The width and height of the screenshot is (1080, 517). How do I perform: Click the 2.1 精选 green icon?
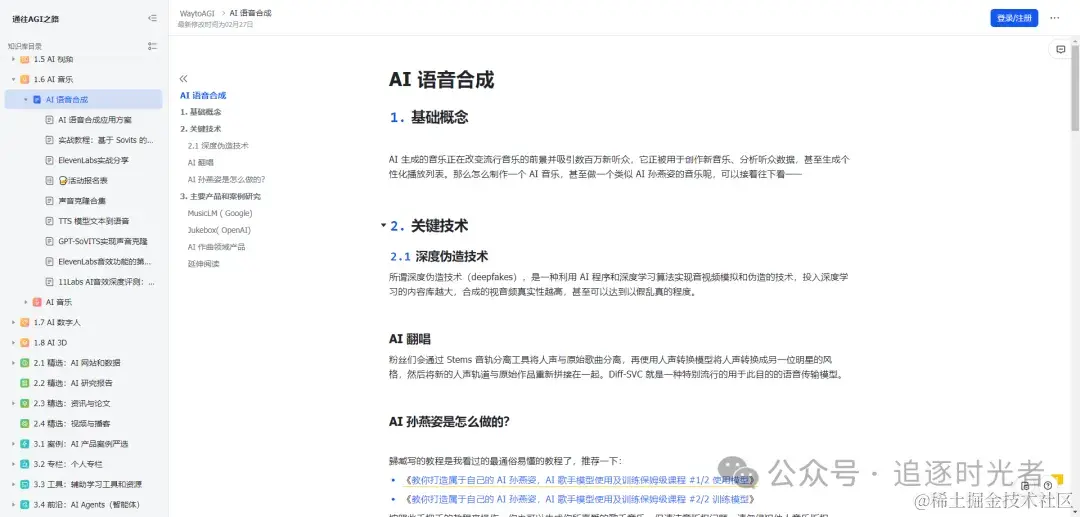tap(25, 363)
